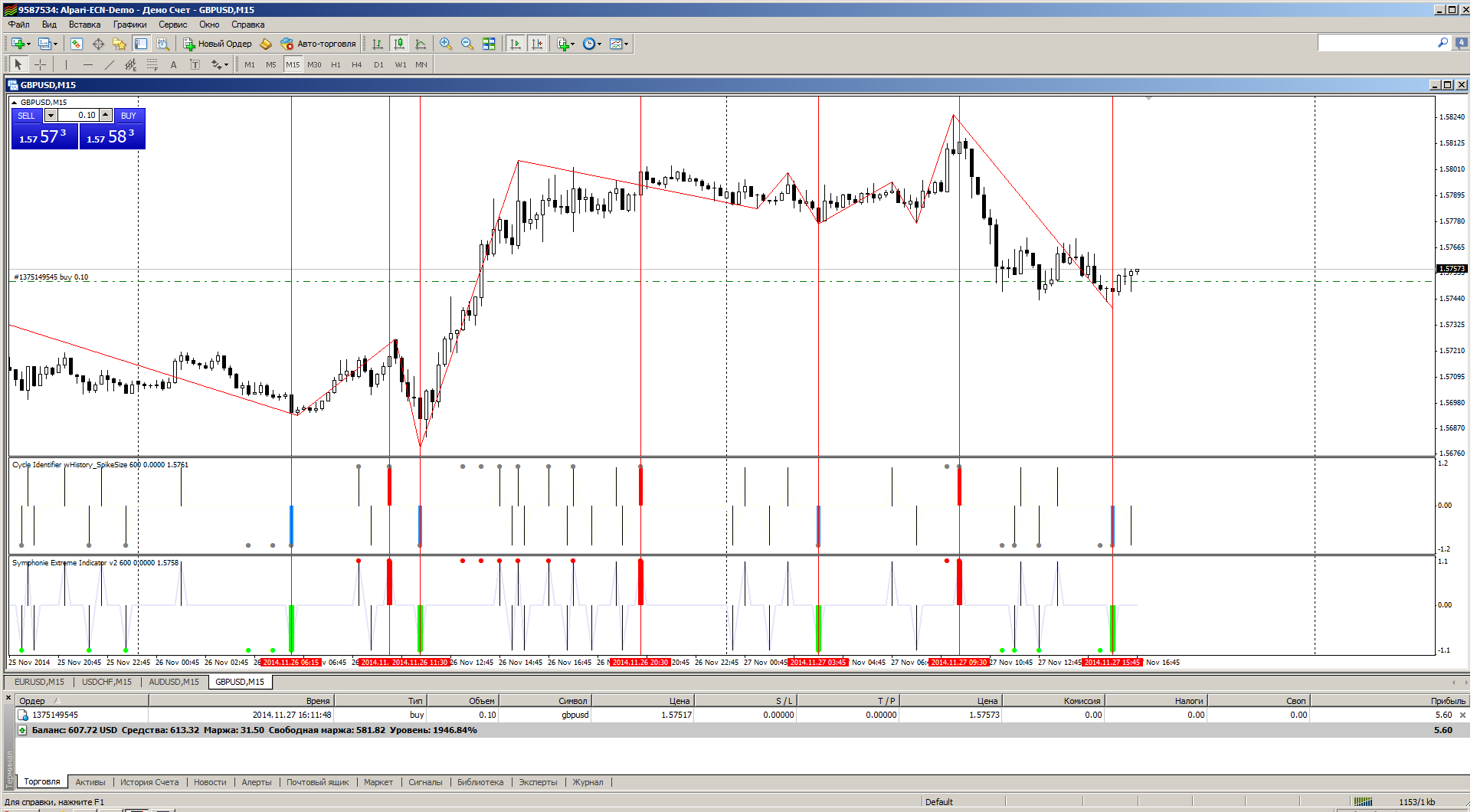This screenshot has height=812, width=1477.
Task: Increase the trade volume with the up arrow
Action: coord(106,115)
